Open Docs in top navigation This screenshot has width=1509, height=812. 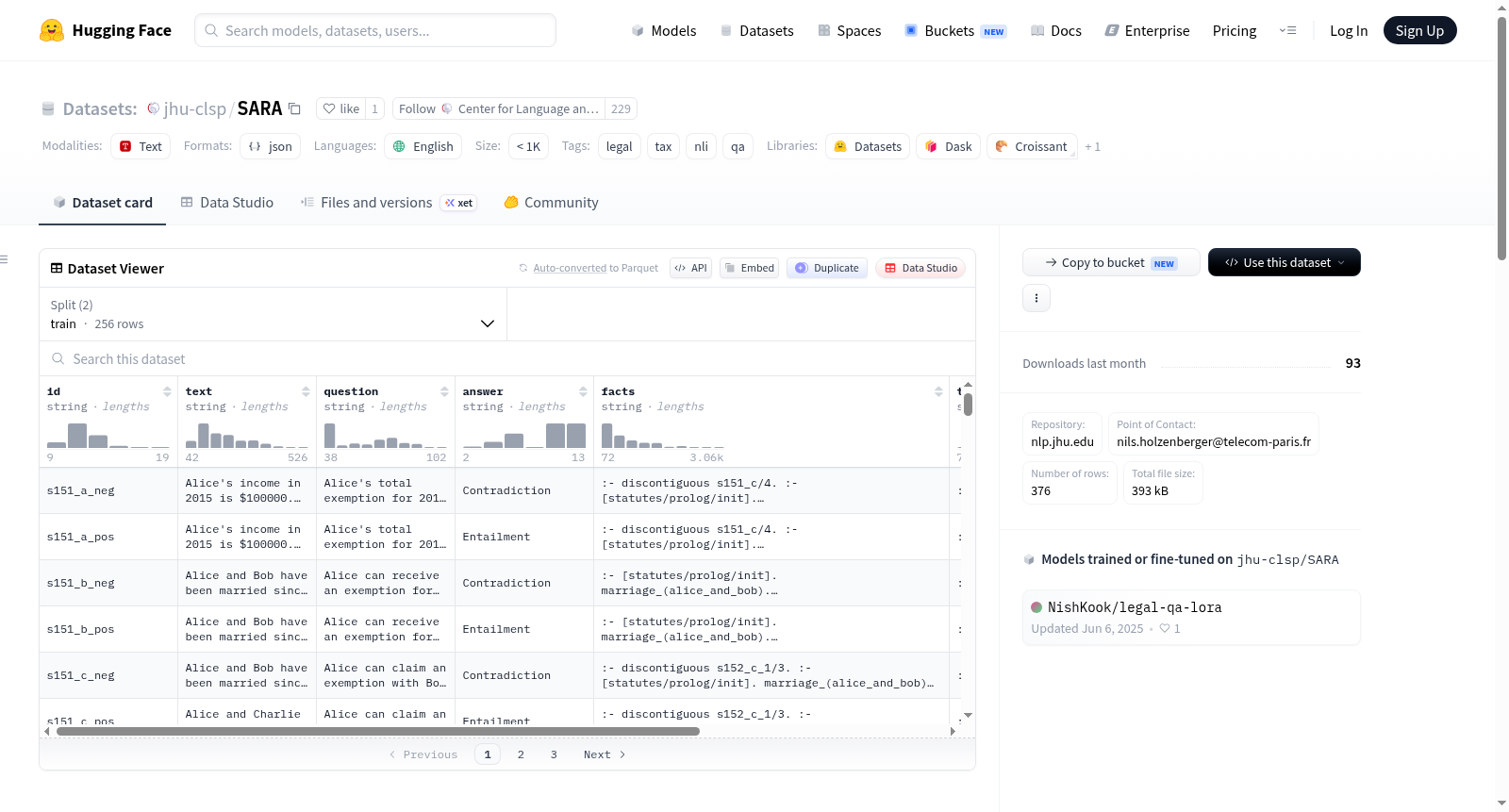coord(1056,31)
